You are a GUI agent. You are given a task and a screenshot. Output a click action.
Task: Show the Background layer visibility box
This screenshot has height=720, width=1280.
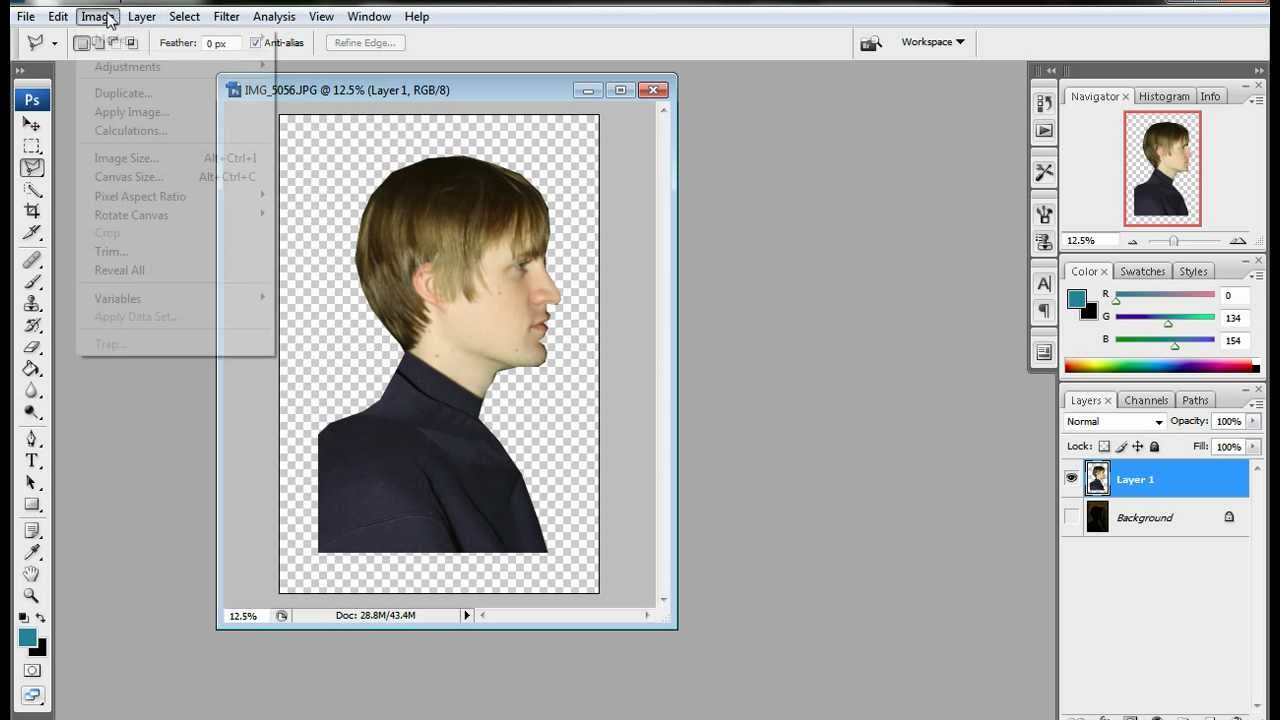[x=1072, y=517]
